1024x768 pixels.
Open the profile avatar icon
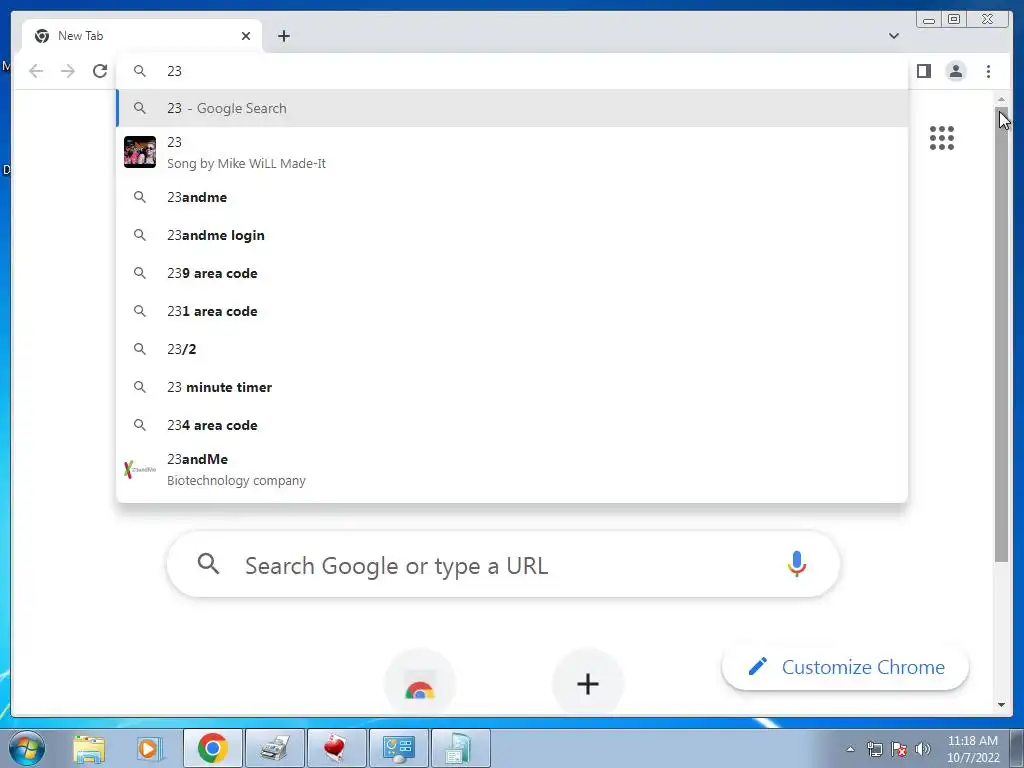click(955, 71)
